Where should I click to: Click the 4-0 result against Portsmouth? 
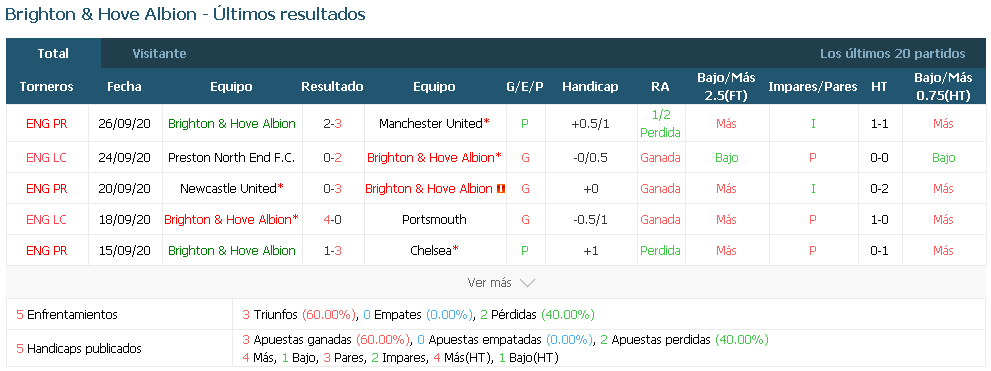click(x=332, y=220)
